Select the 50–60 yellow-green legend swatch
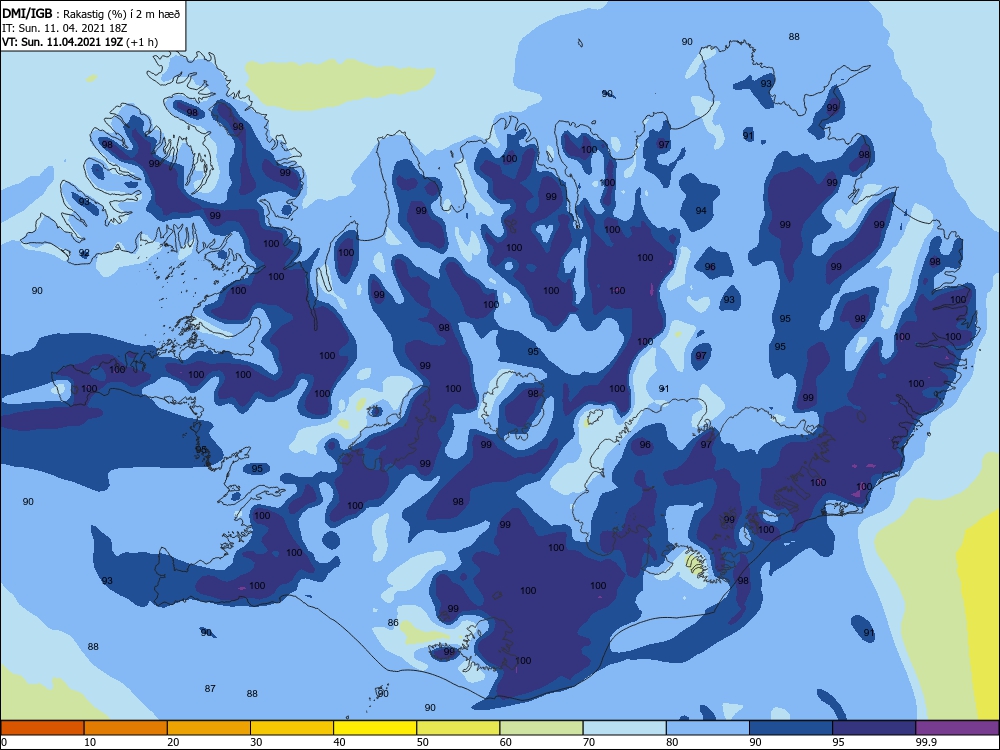 pos(458,728)
